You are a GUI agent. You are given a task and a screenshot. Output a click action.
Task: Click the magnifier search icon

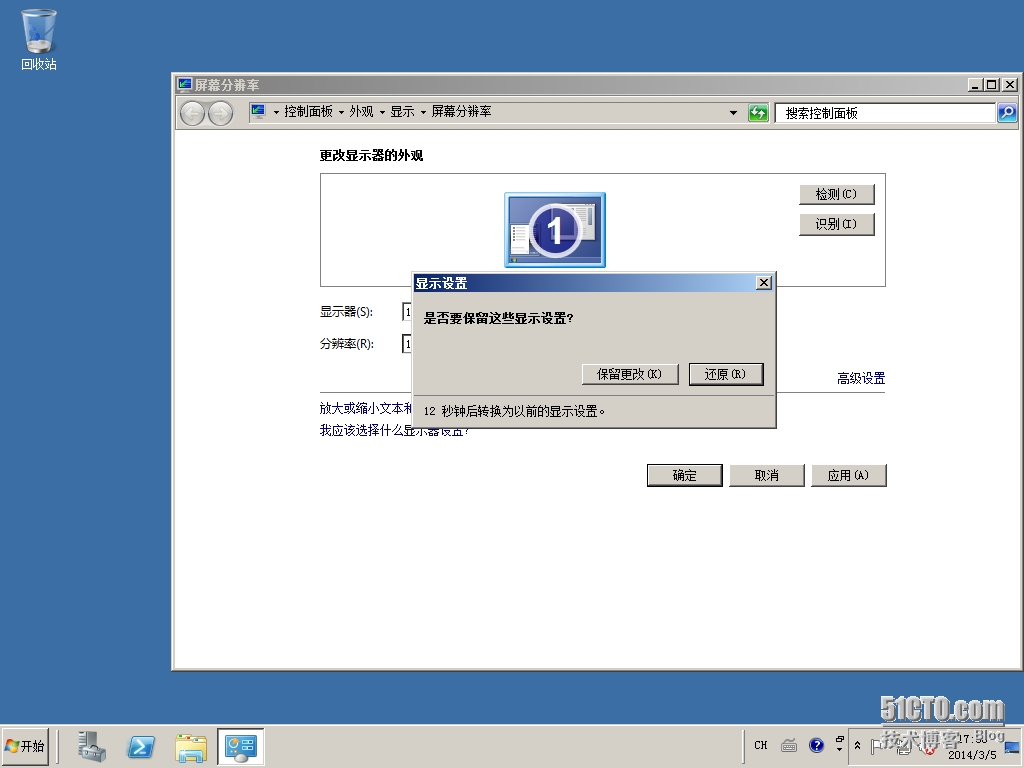tap(1007, 113)
